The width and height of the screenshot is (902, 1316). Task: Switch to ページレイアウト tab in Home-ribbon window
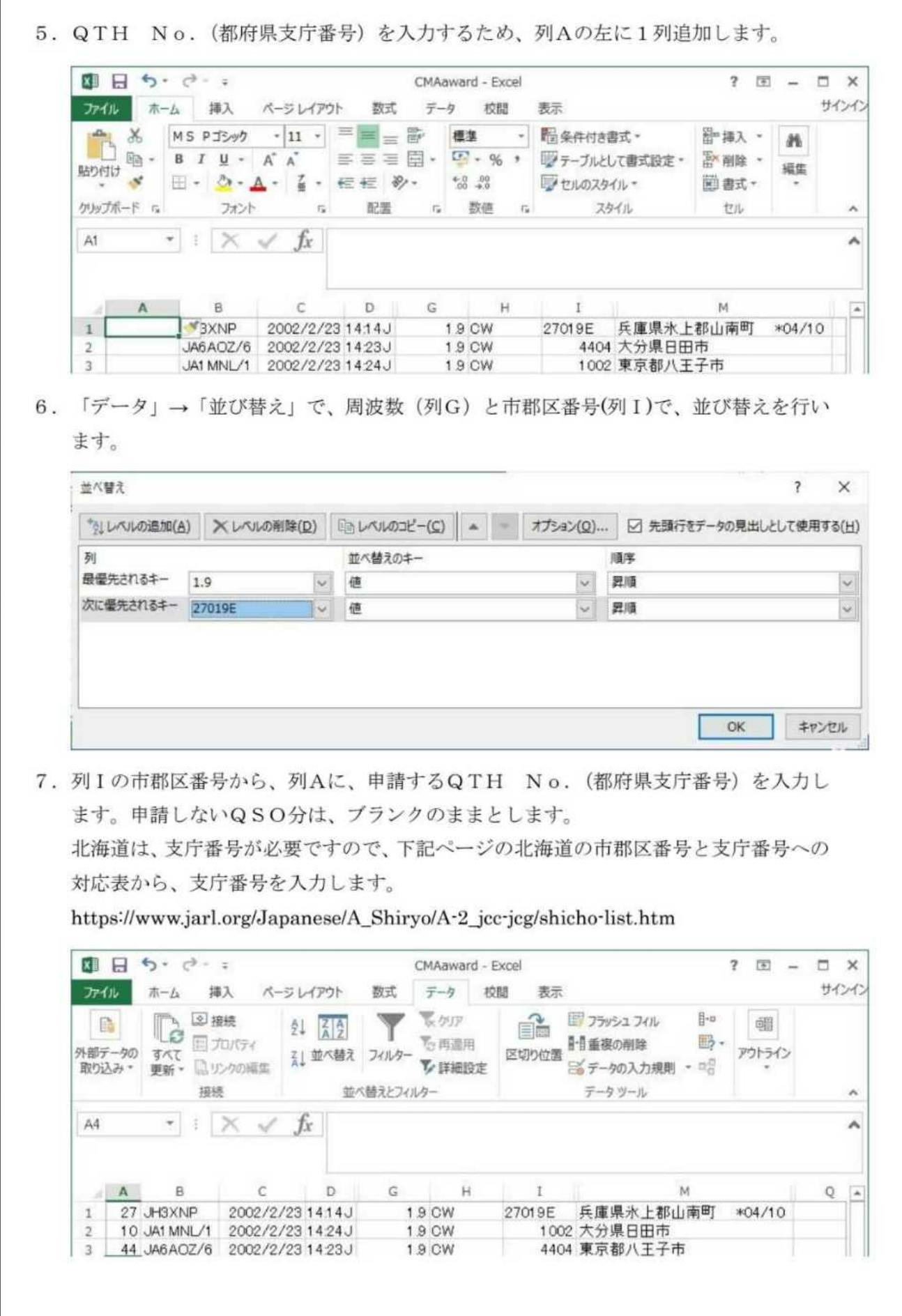[303, 109]
